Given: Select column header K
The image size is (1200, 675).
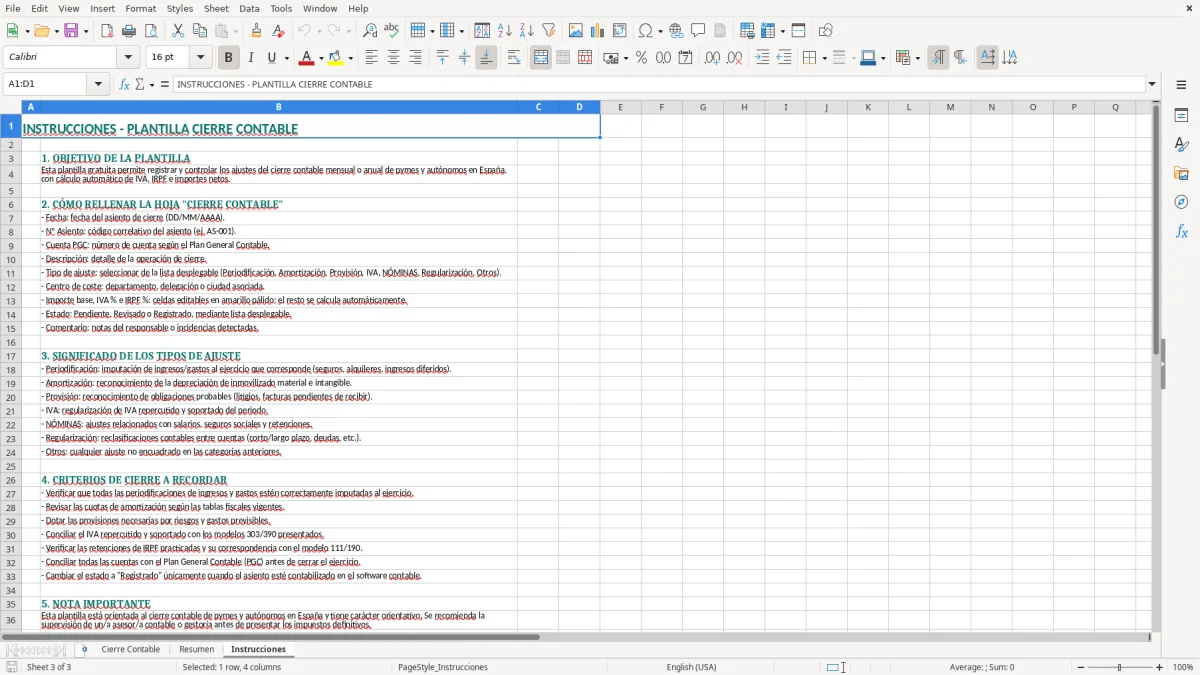Looking at the screenshot, I should [867, 107].
